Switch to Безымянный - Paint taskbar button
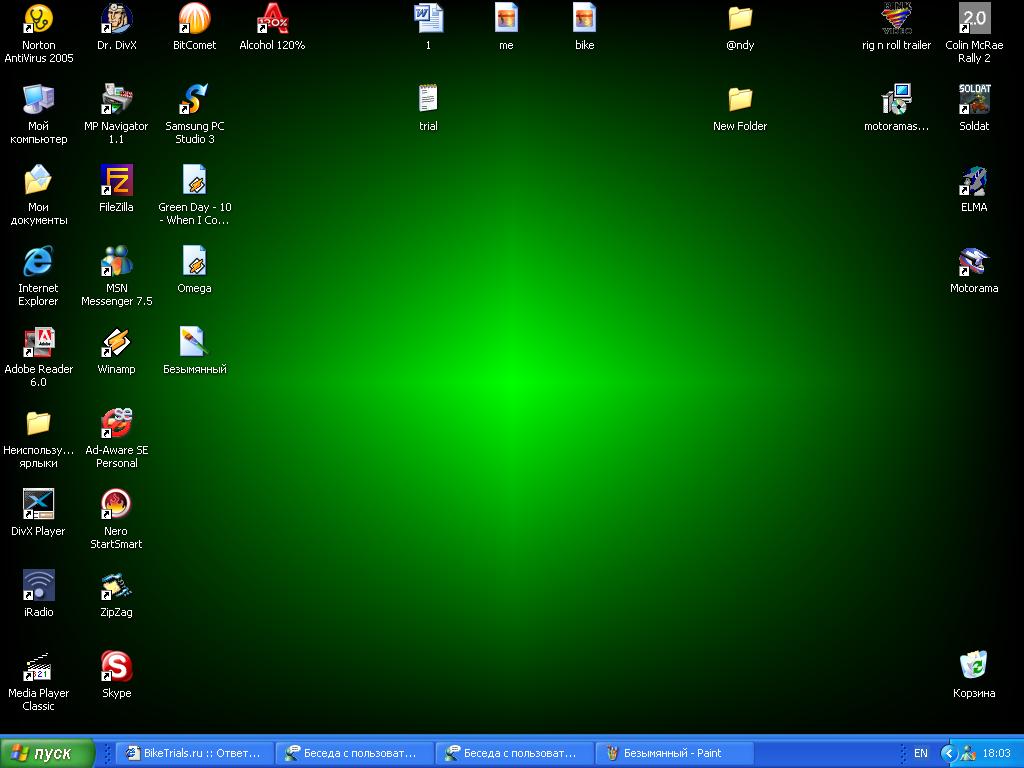Image resolution: width=1024 pixels, height=768 pixels. tap(672, 753)
